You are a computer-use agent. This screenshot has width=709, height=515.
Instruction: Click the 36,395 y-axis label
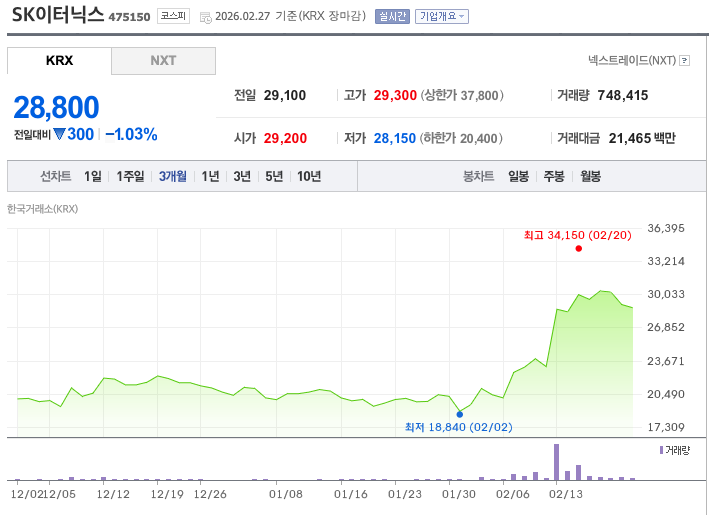coord(666,228)
